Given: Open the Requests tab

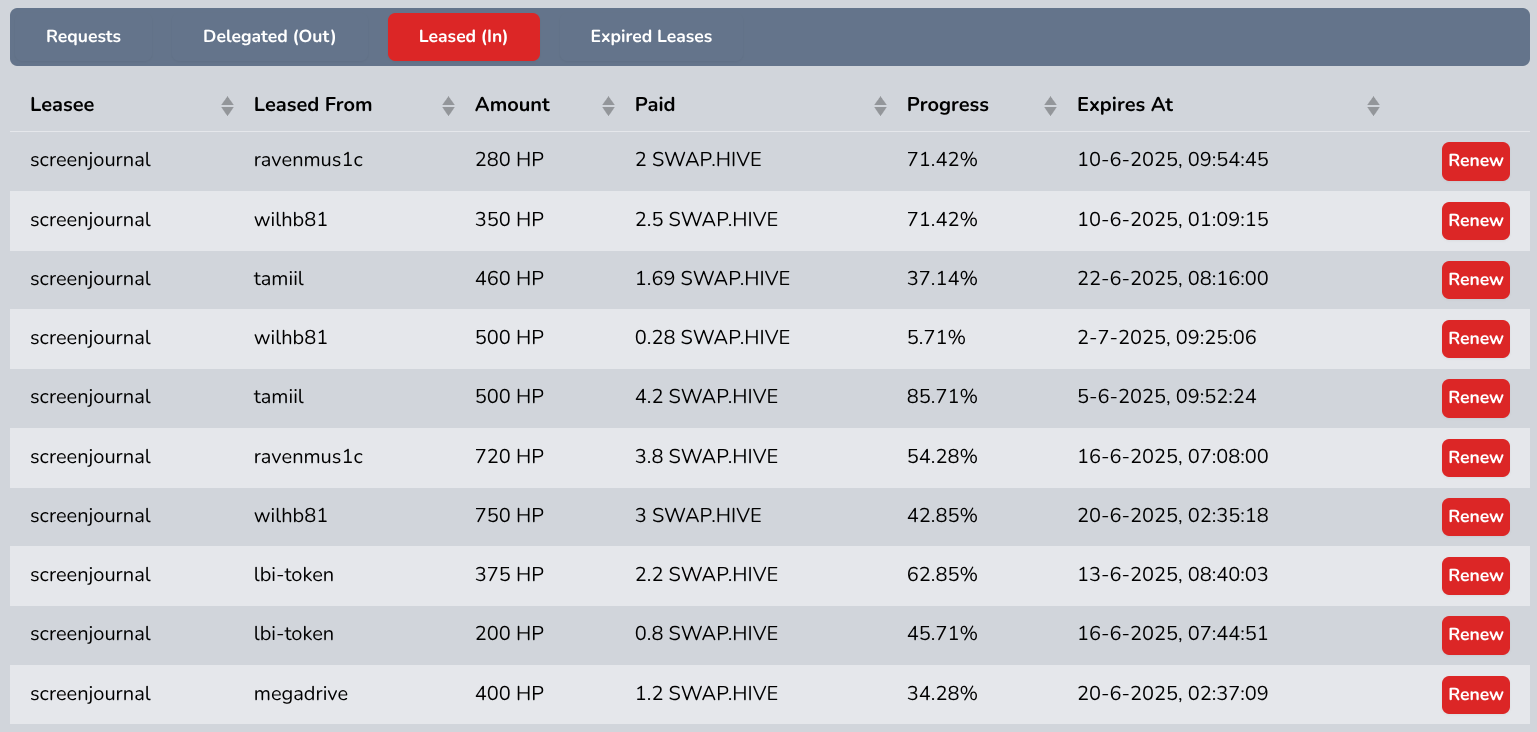Looking at the screenshot, I should [84, 37].
